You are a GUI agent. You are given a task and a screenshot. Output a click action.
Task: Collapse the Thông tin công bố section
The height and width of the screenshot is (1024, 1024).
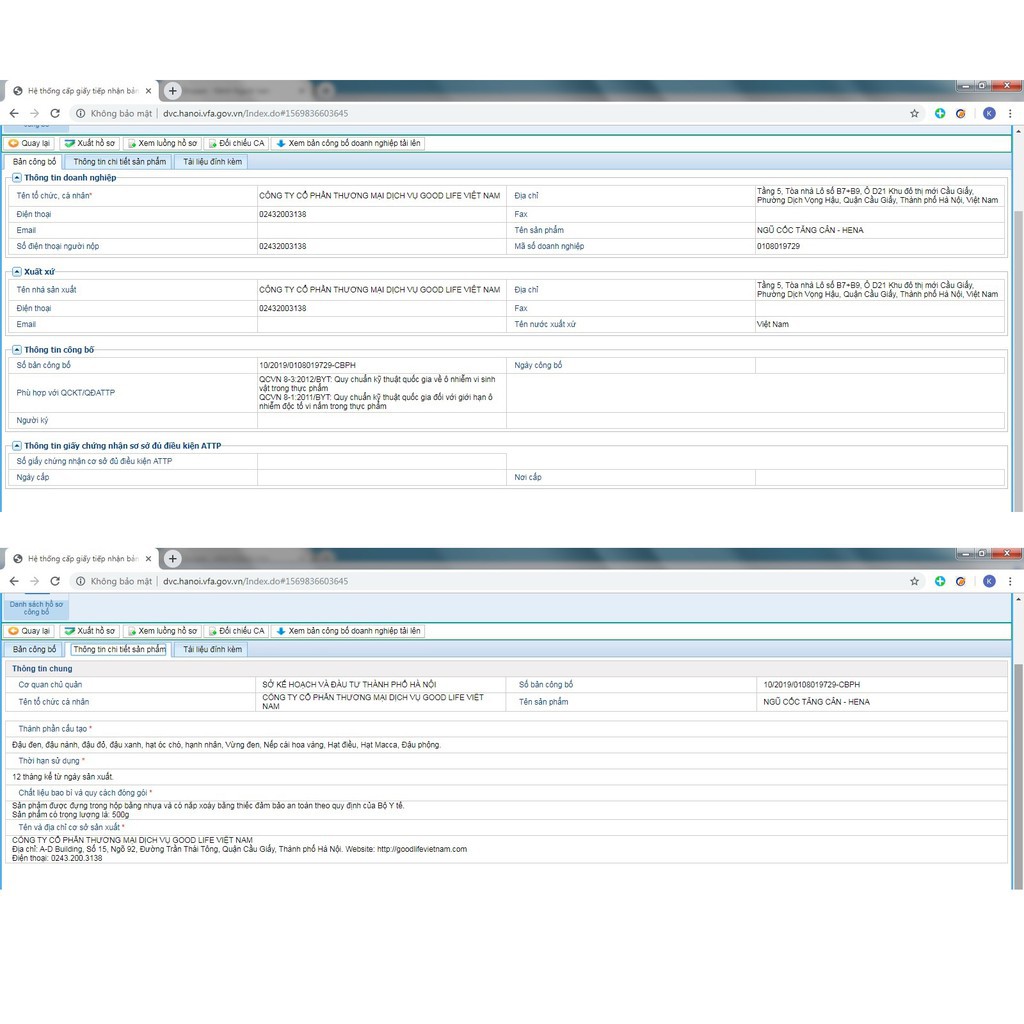[16, 350]
